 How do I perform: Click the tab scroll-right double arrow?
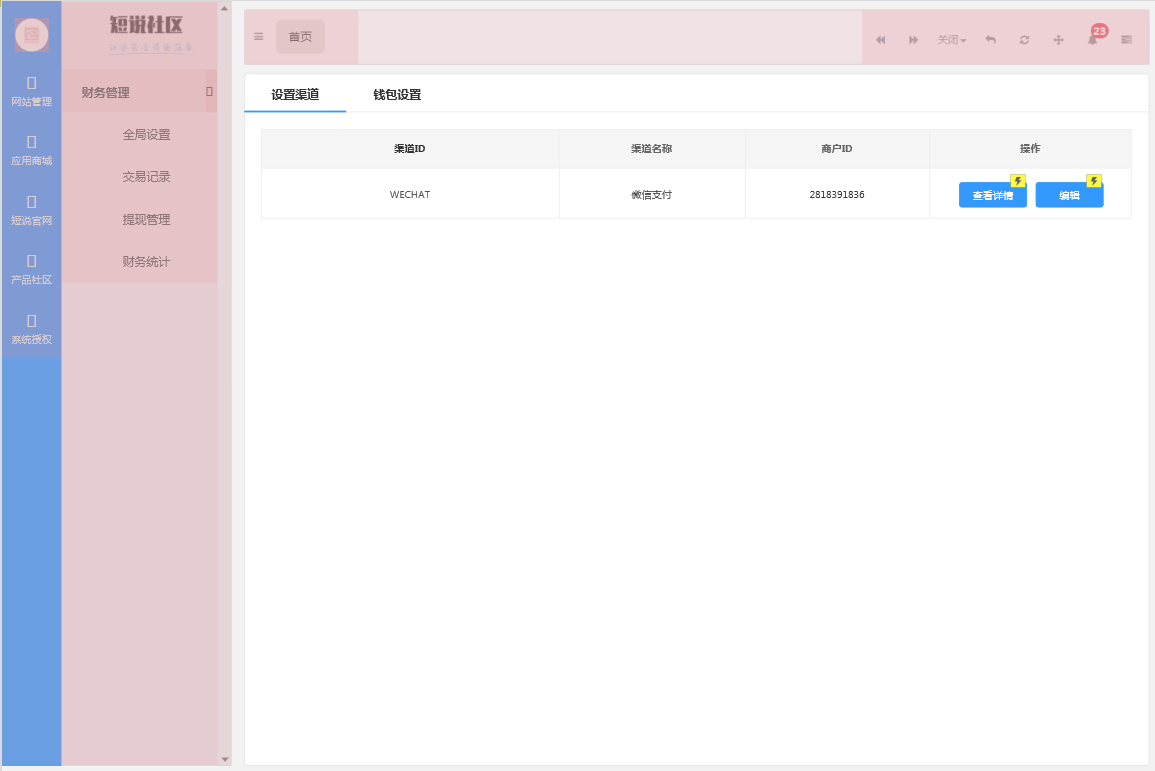913,40
